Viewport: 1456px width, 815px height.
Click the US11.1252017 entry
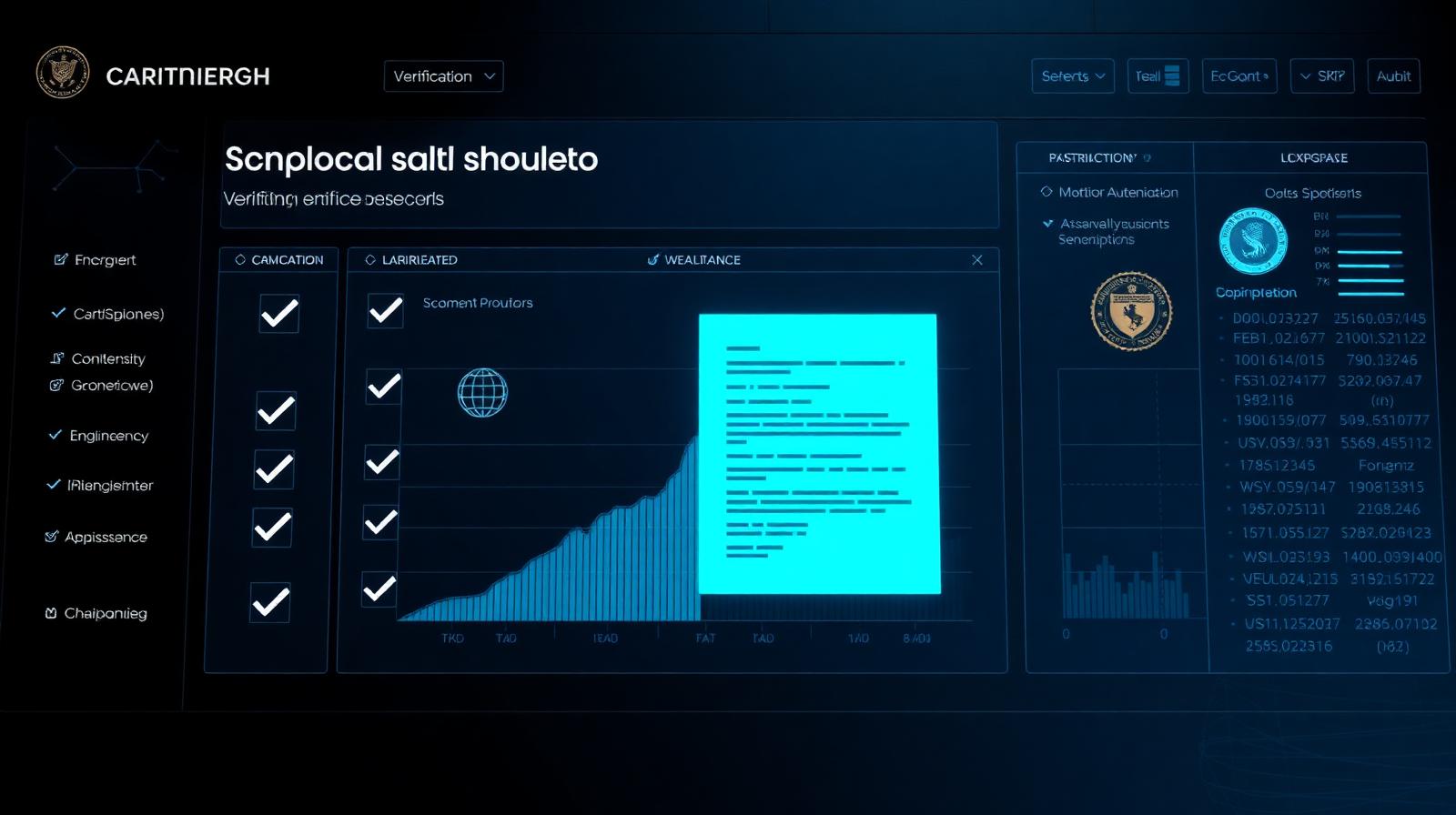(x=1292, y=624)
